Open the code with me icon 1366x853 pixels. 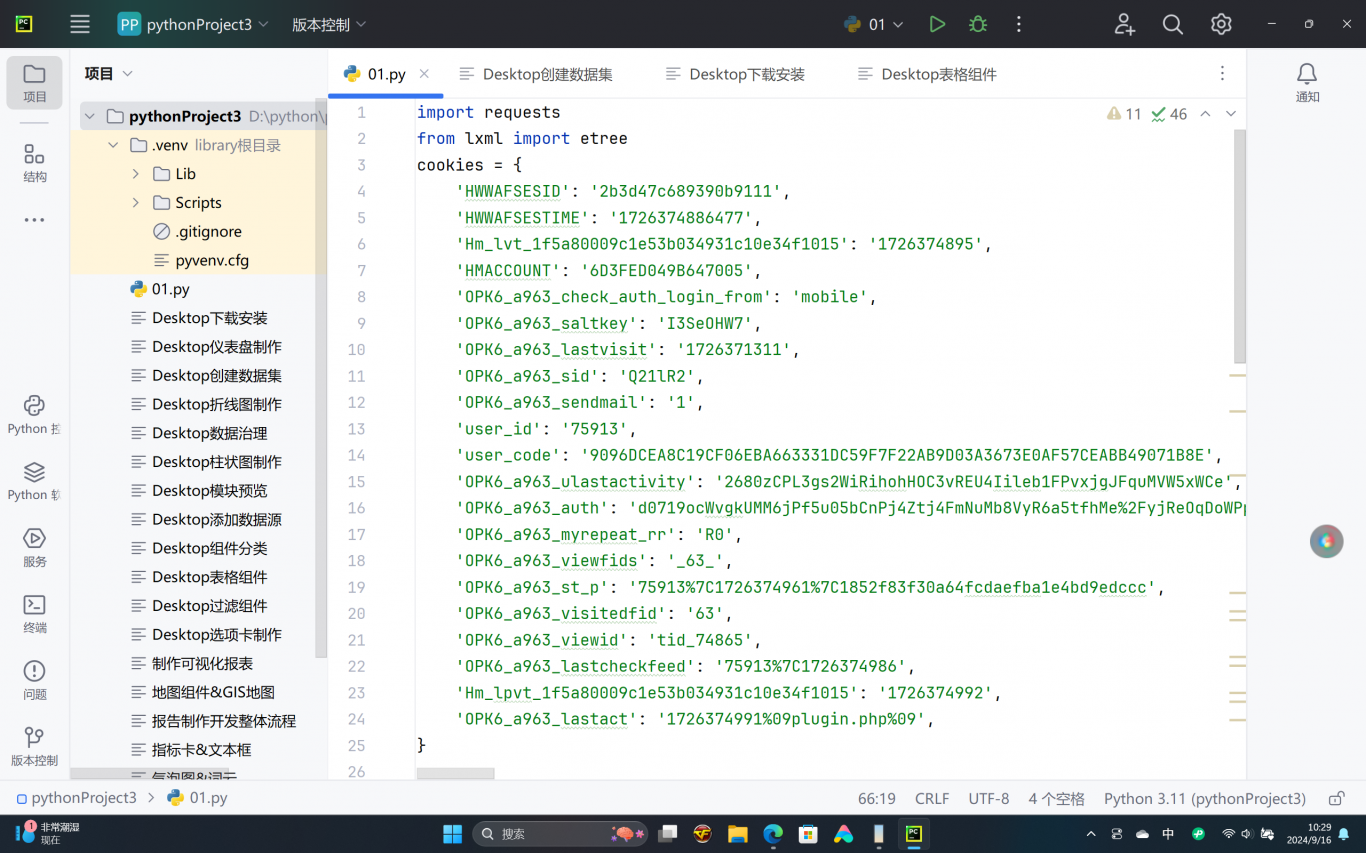coord(1125,24)
